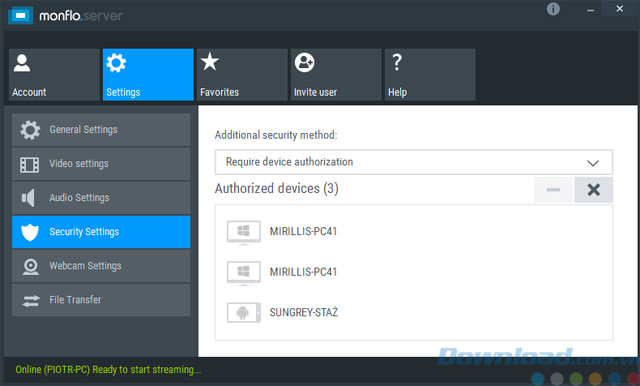The width and height of the screenshot is (640, 386).
Task: Open the Invite user tab
Action: pos(336,75)
